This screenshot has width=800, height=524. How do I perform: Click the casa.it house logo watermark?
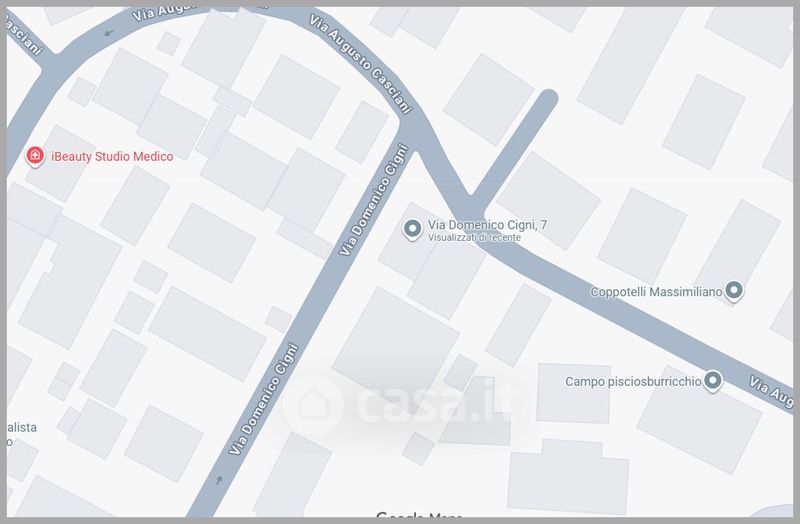313,405
